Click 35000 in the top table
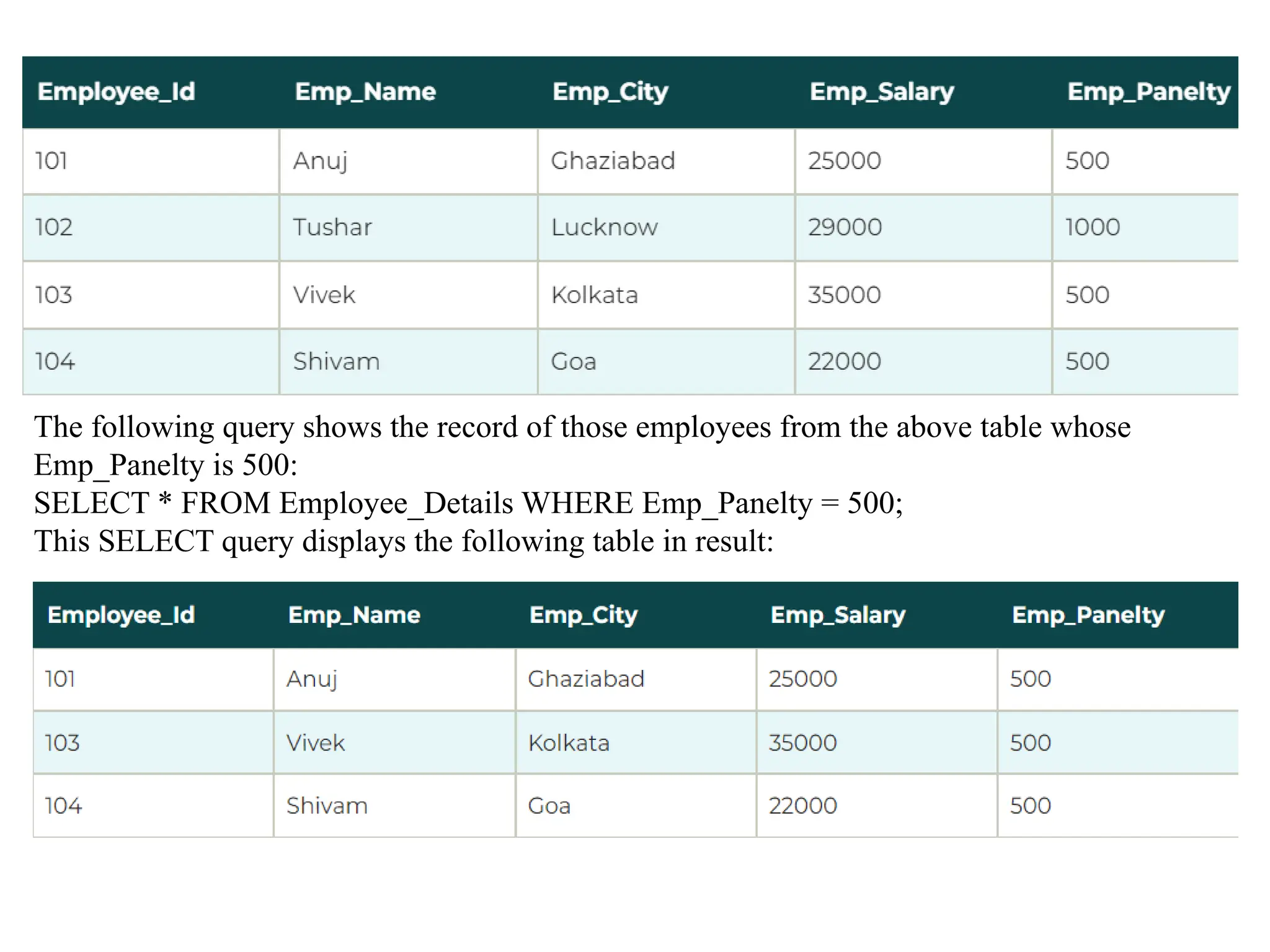This screenshot has width=1270, height=952. [844, 294]
